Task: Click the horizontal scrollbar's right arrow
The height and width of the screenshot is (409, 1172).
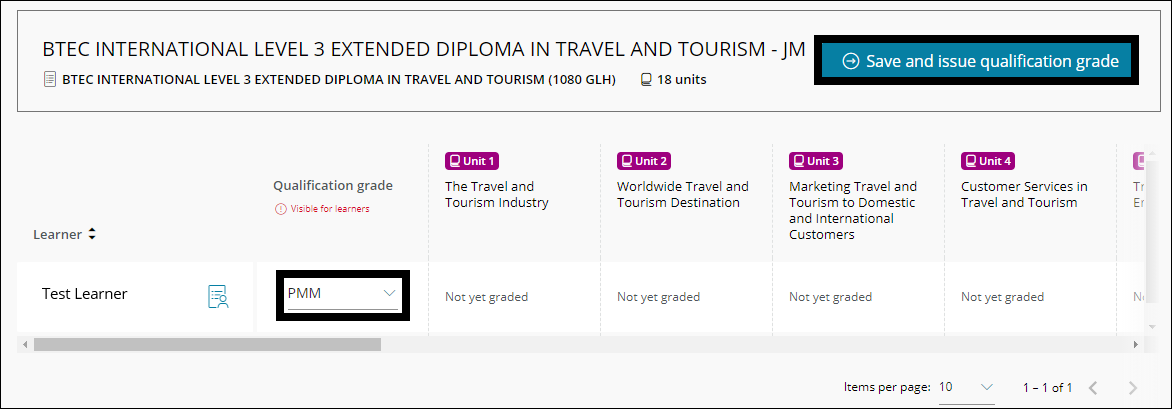Action: [1136, 344]
